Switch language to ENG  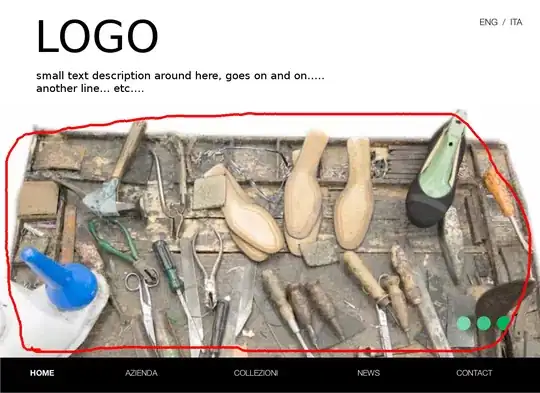[x=488, y=22]
